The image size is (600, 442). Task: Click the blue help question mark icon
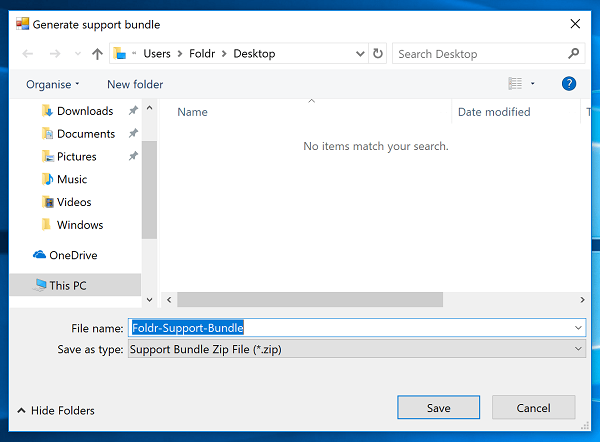(569, 83)
